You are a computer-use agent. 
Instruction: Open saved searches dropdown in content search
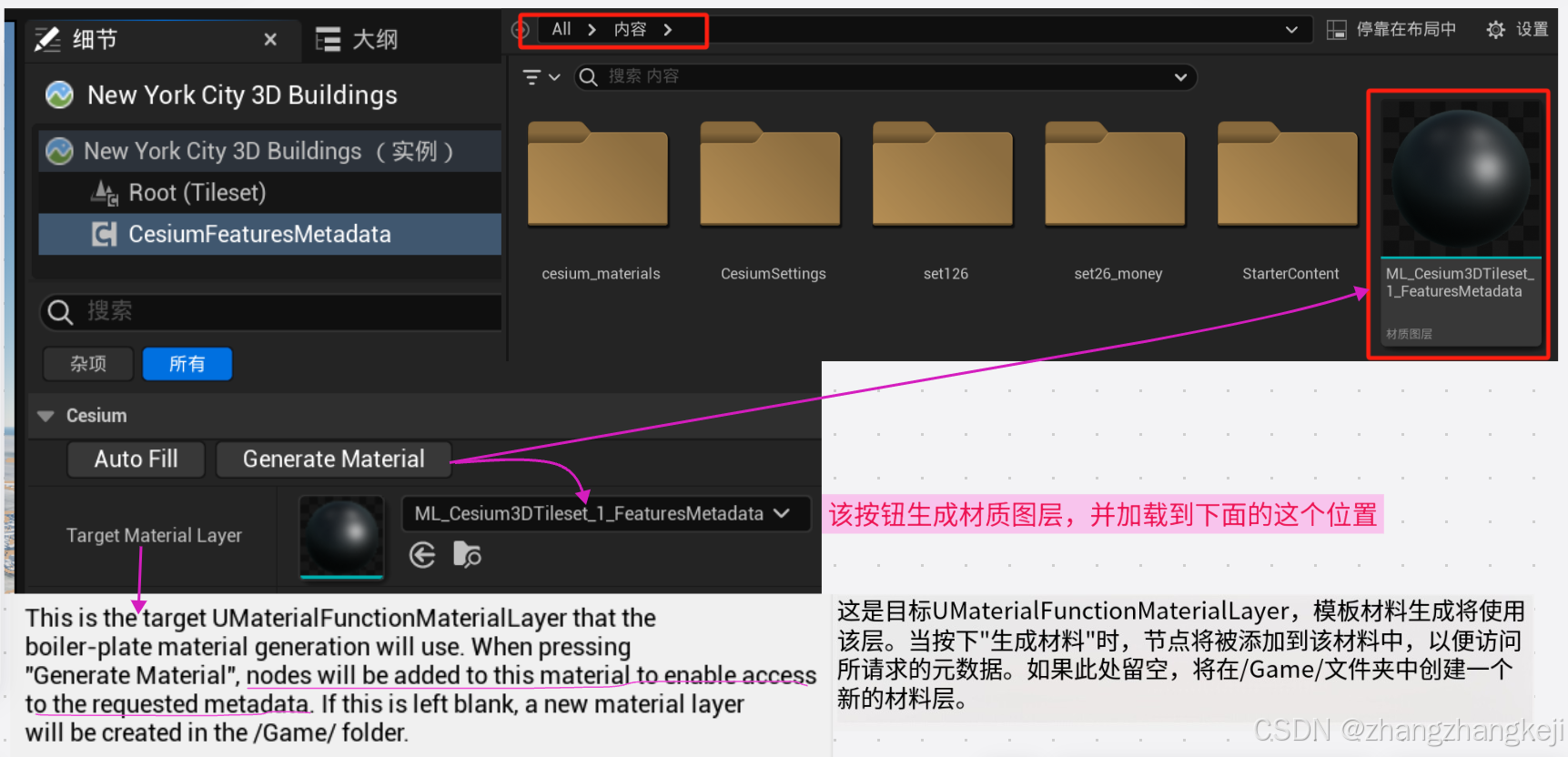pyautogui.click(x=1180, y=77)
